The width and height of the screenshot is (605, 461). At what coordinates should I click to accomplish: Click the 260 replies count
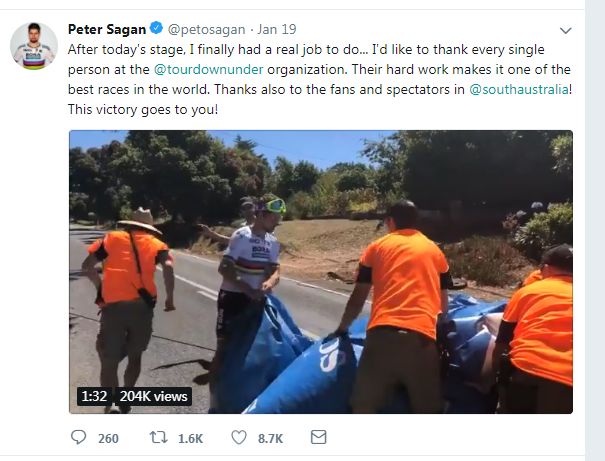[x=108, y=439]
